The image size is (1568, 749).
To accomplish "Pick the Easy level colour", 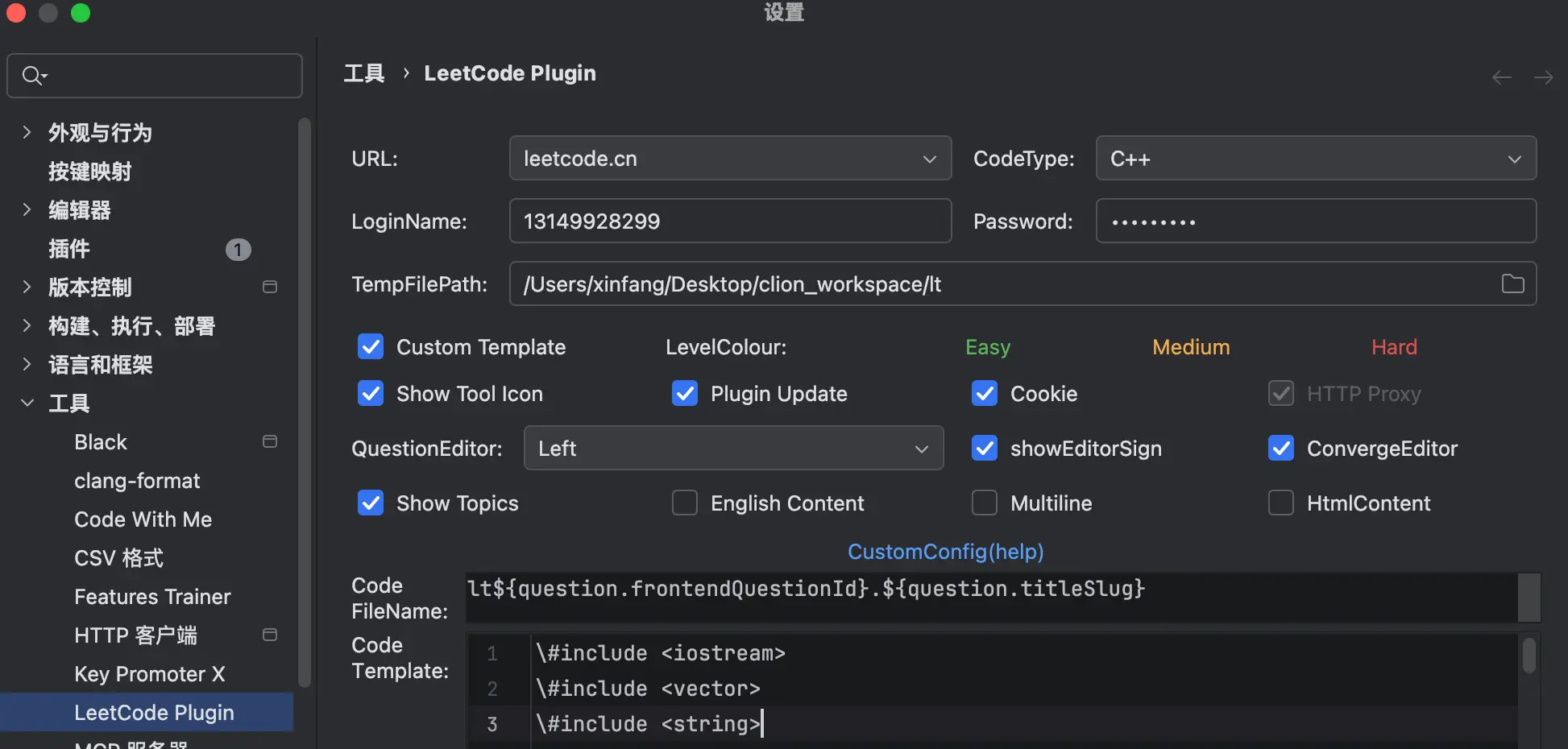I will [x=988, y=347].
